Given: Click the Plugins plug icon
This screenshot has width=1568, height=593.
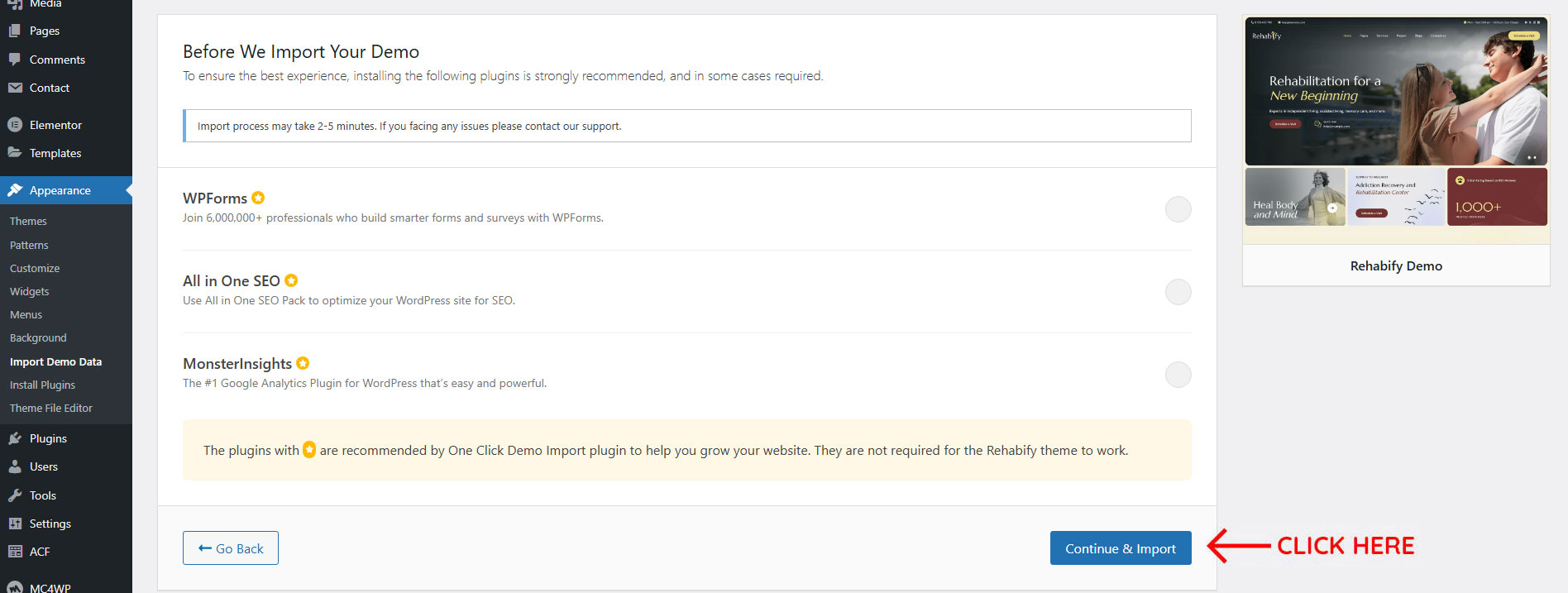Looking at the screenshot, I should point(15,438).
